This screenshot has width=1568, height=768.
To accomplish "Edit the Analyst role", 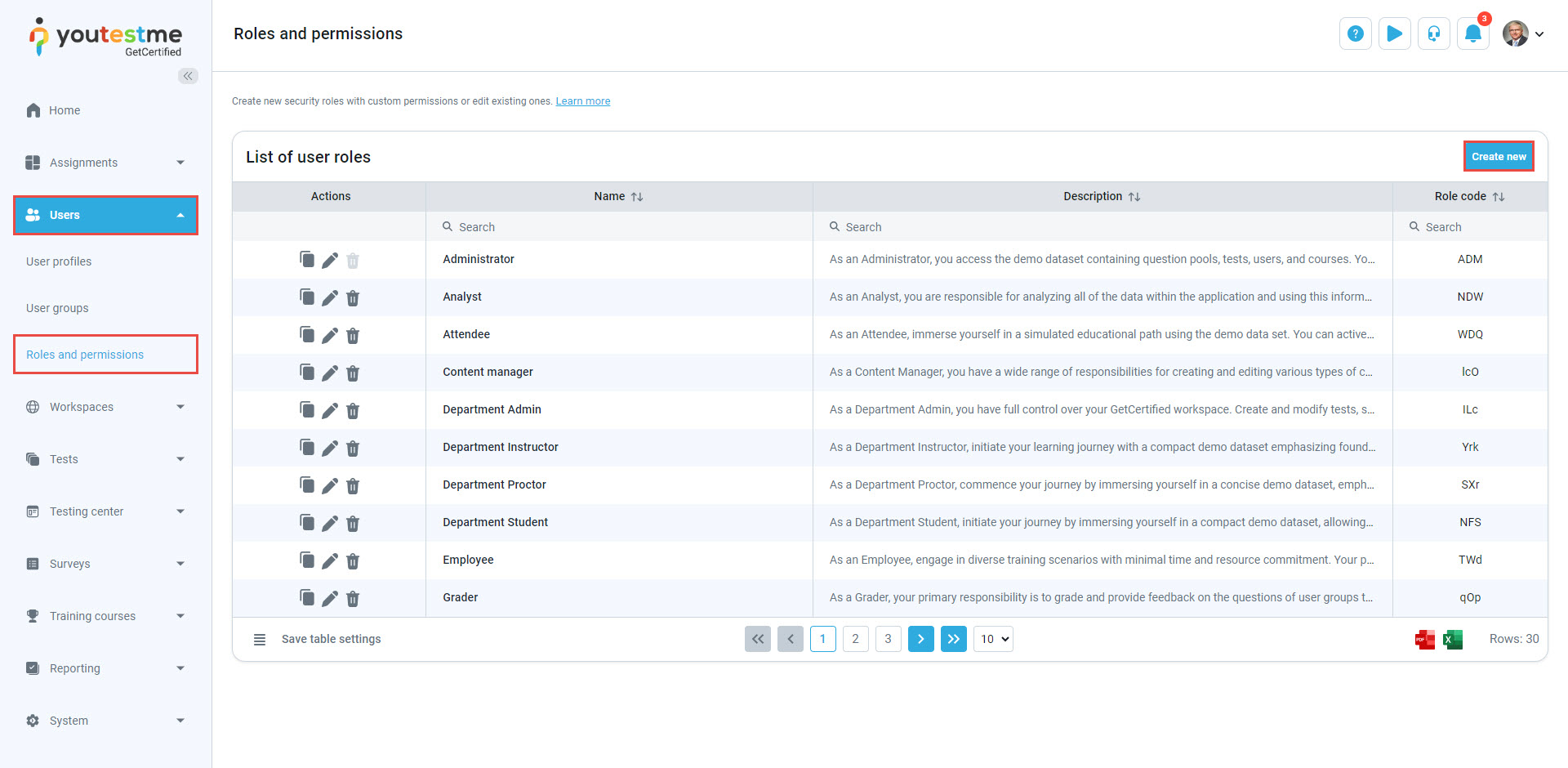I will 330,297.
